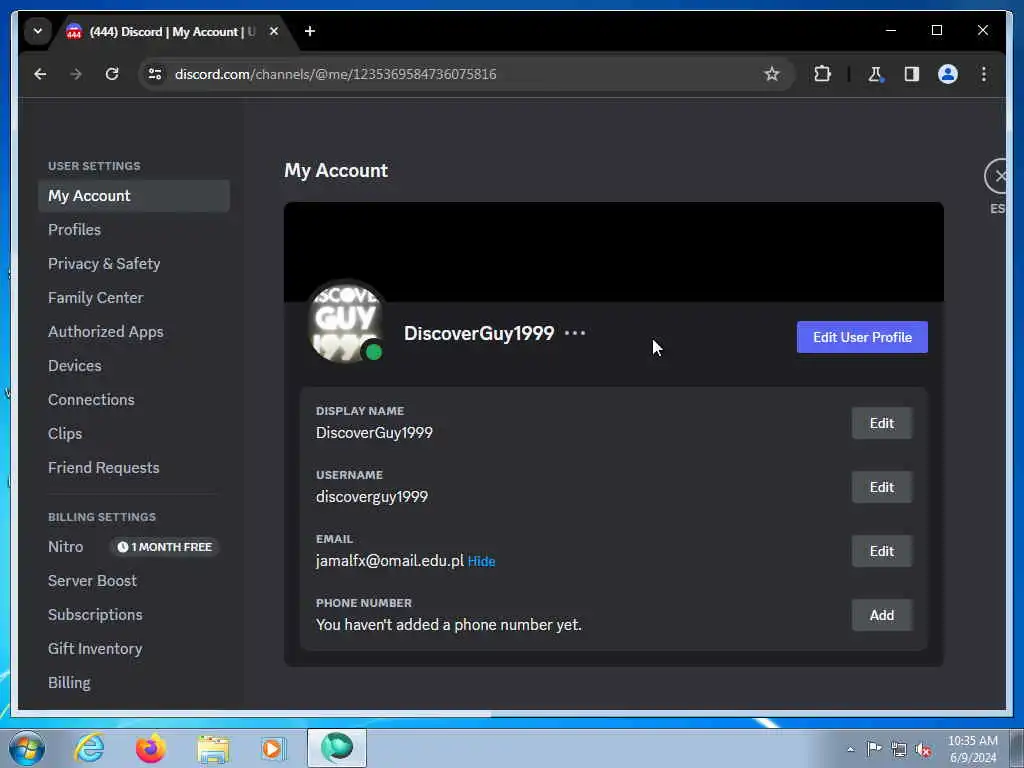
Task: Click Edit User Profile button
Action: [x=862, y=337]
